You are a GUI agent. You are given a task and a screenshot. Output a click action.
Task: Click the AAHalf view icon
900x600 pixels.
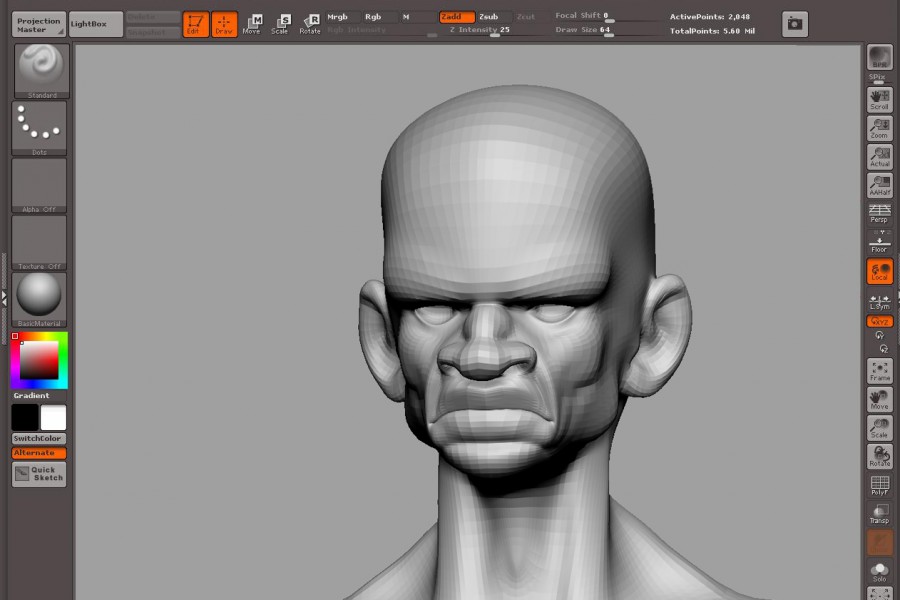[x=880, y=185]
